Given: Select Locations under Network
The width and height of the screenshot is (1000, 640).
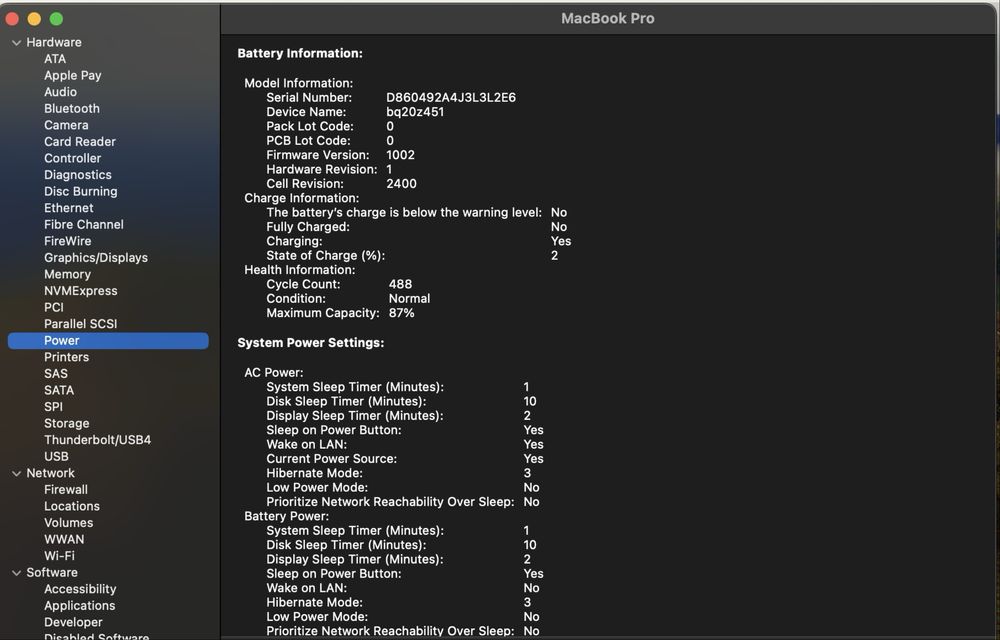Looking at the screenshot, I should tap(71, 506).
